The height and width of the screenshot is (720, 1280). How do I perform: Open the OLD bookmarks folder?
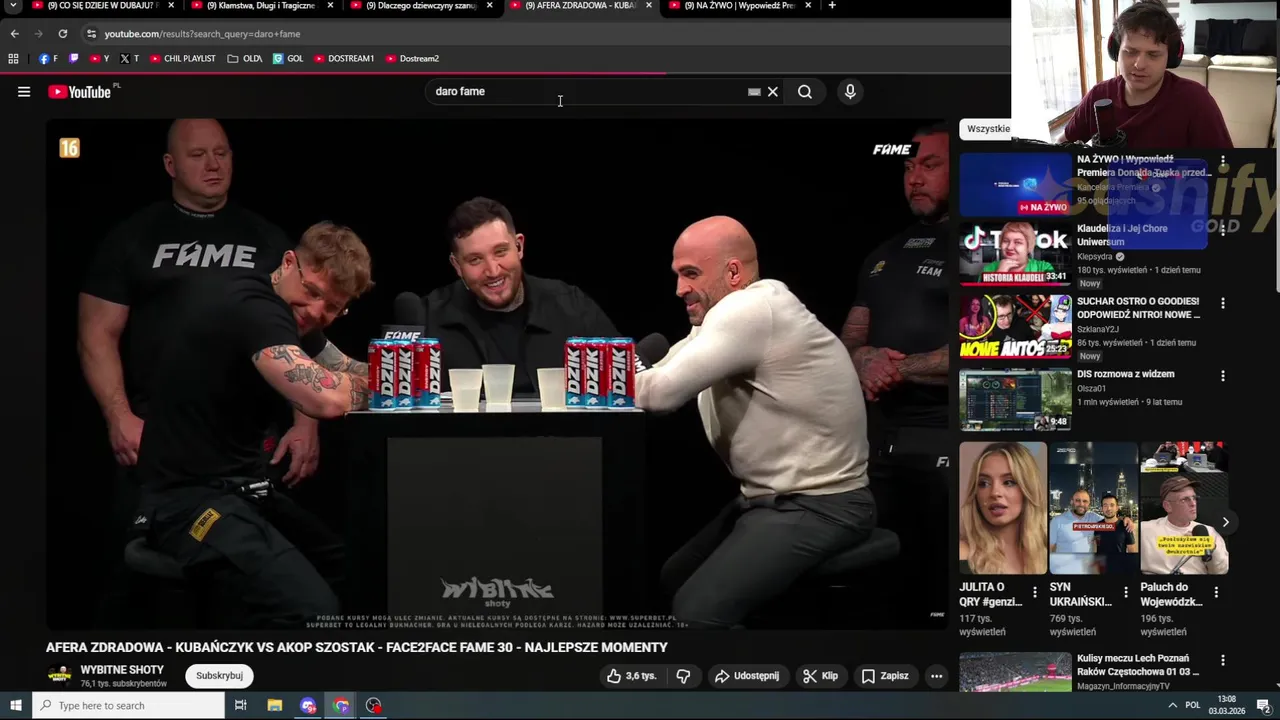click(x=244, y=59)
